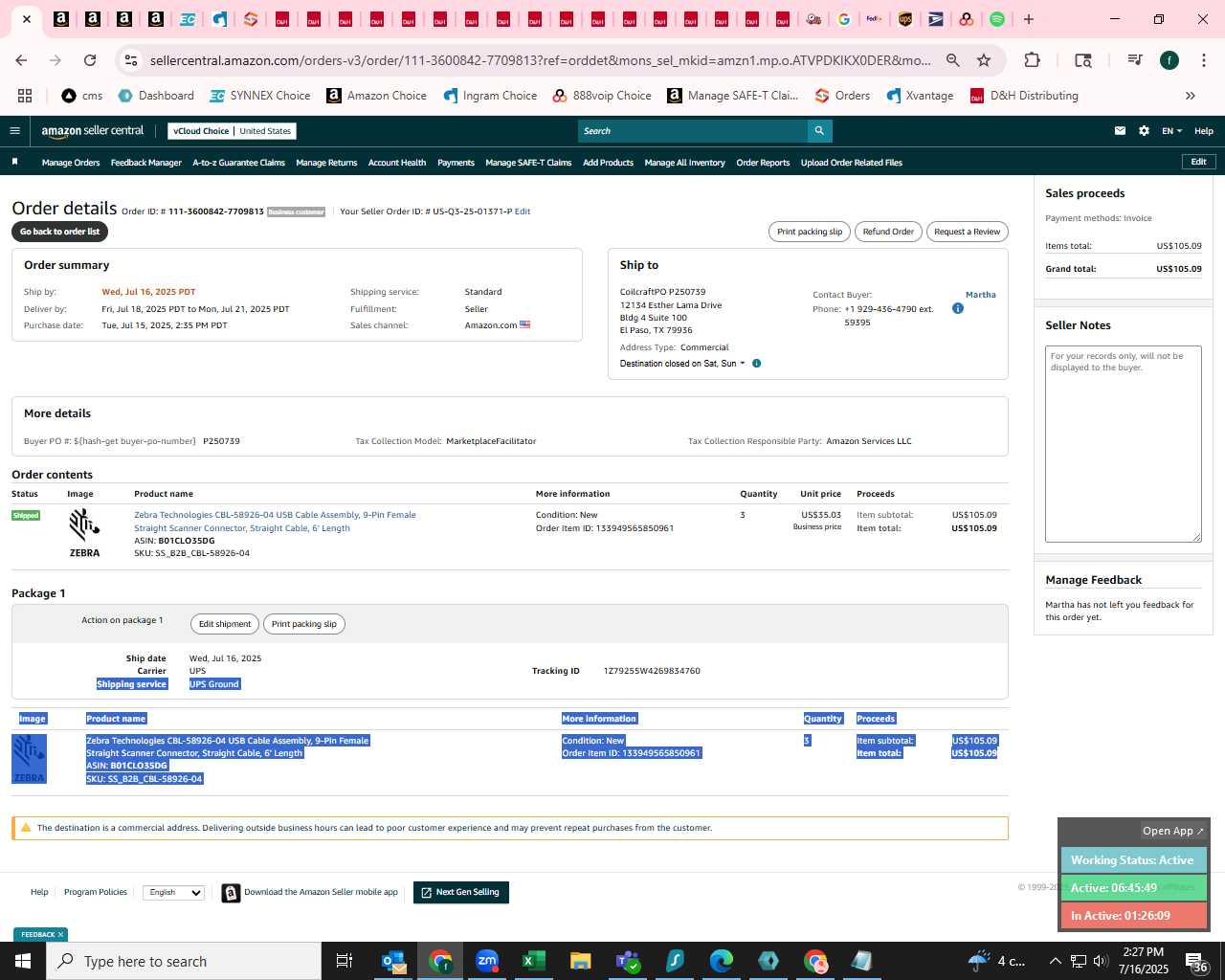Image resolution: width=1225 pixels, height=980 pixels.
Task: Click info icon next to Destination closed
Action: 756,364
